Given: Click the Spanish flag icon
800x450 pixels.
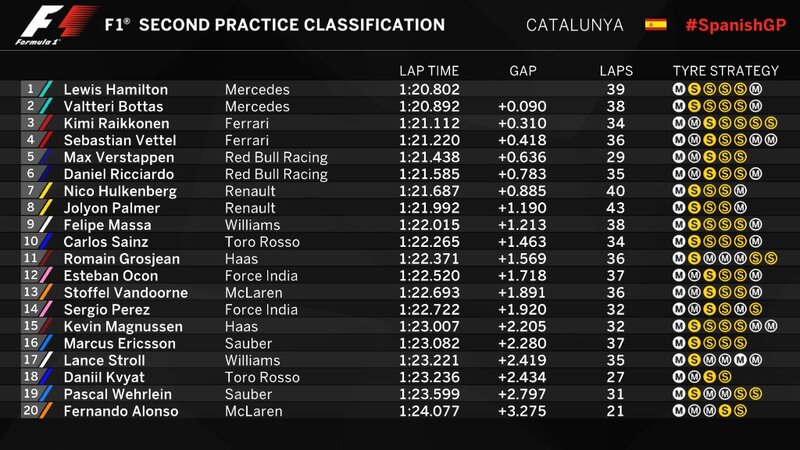Looking at the screenshot, I should tap(656, 24).
